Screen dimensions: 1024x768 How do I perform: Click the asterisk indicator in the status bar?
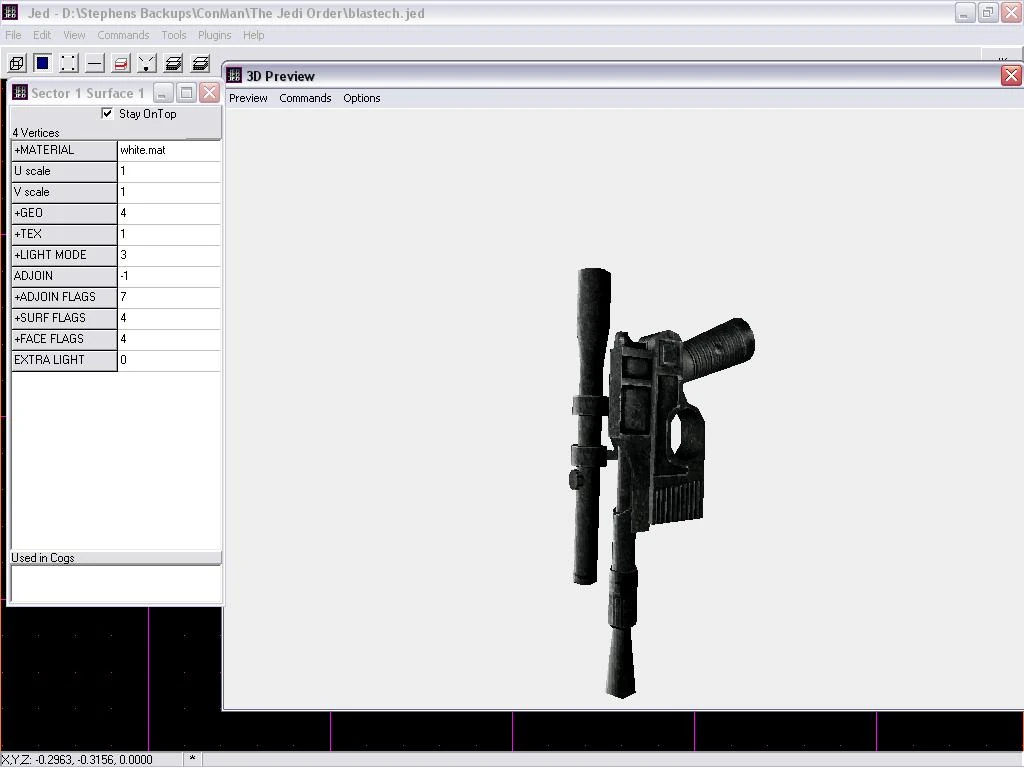192,759
